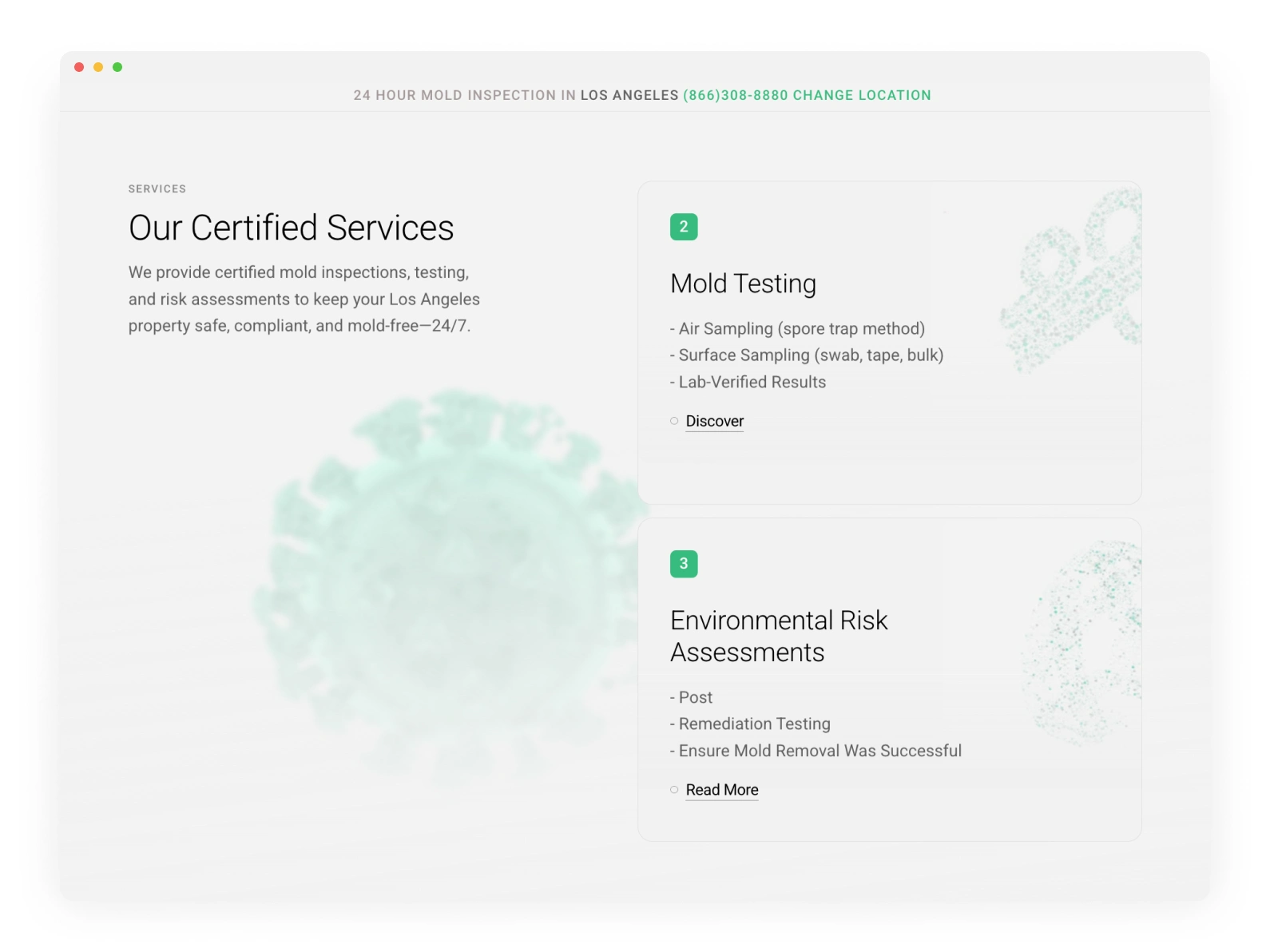1270x952 pixels.
Task: Click the SERVICES section label
Action: click(x=157, y=189)
